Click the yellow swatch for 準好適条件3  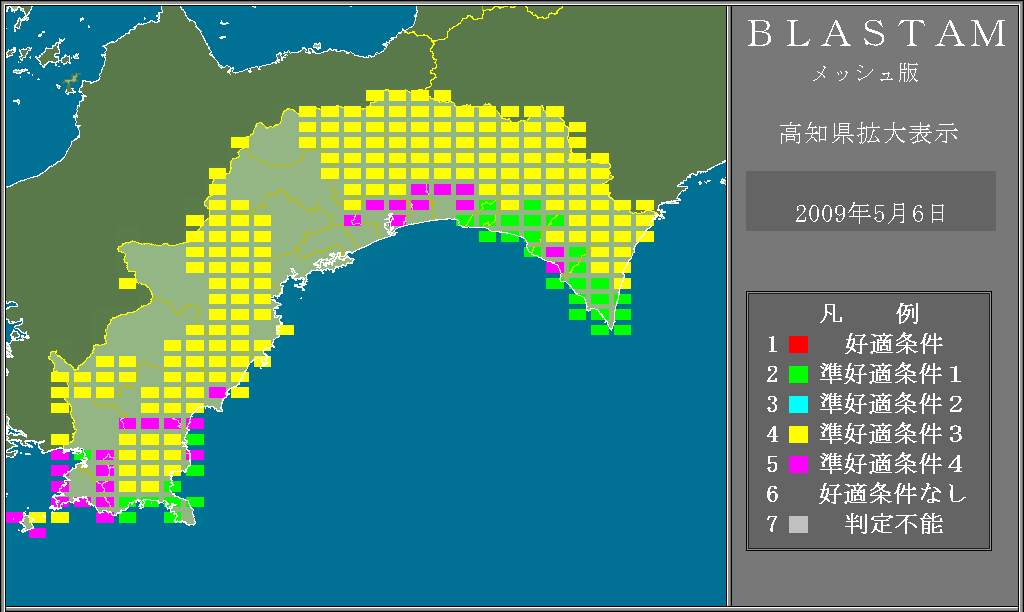coord(798,434)
